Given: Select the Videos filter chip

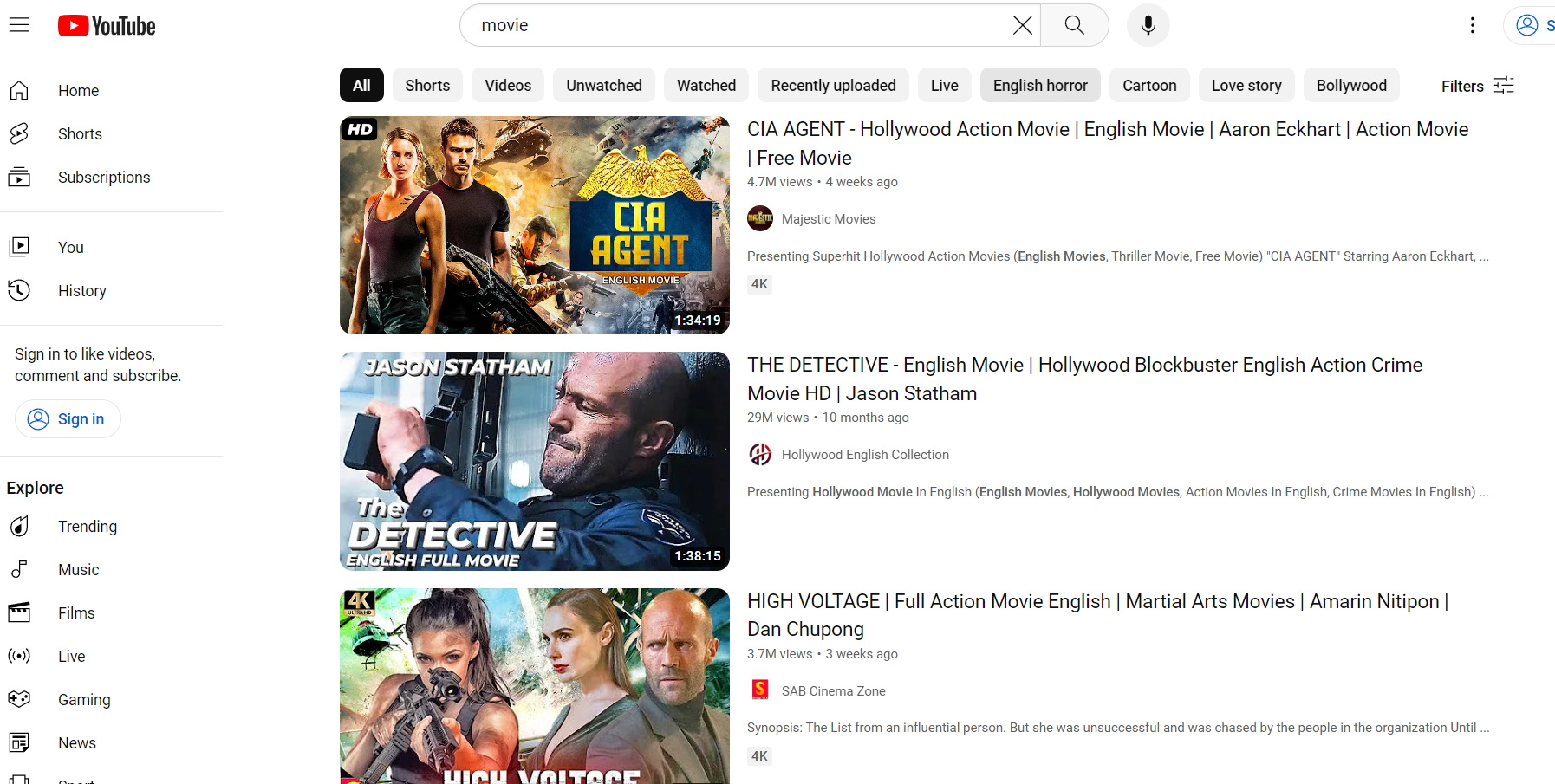Looking at the screenshot, I should click(x=508, y=85).
